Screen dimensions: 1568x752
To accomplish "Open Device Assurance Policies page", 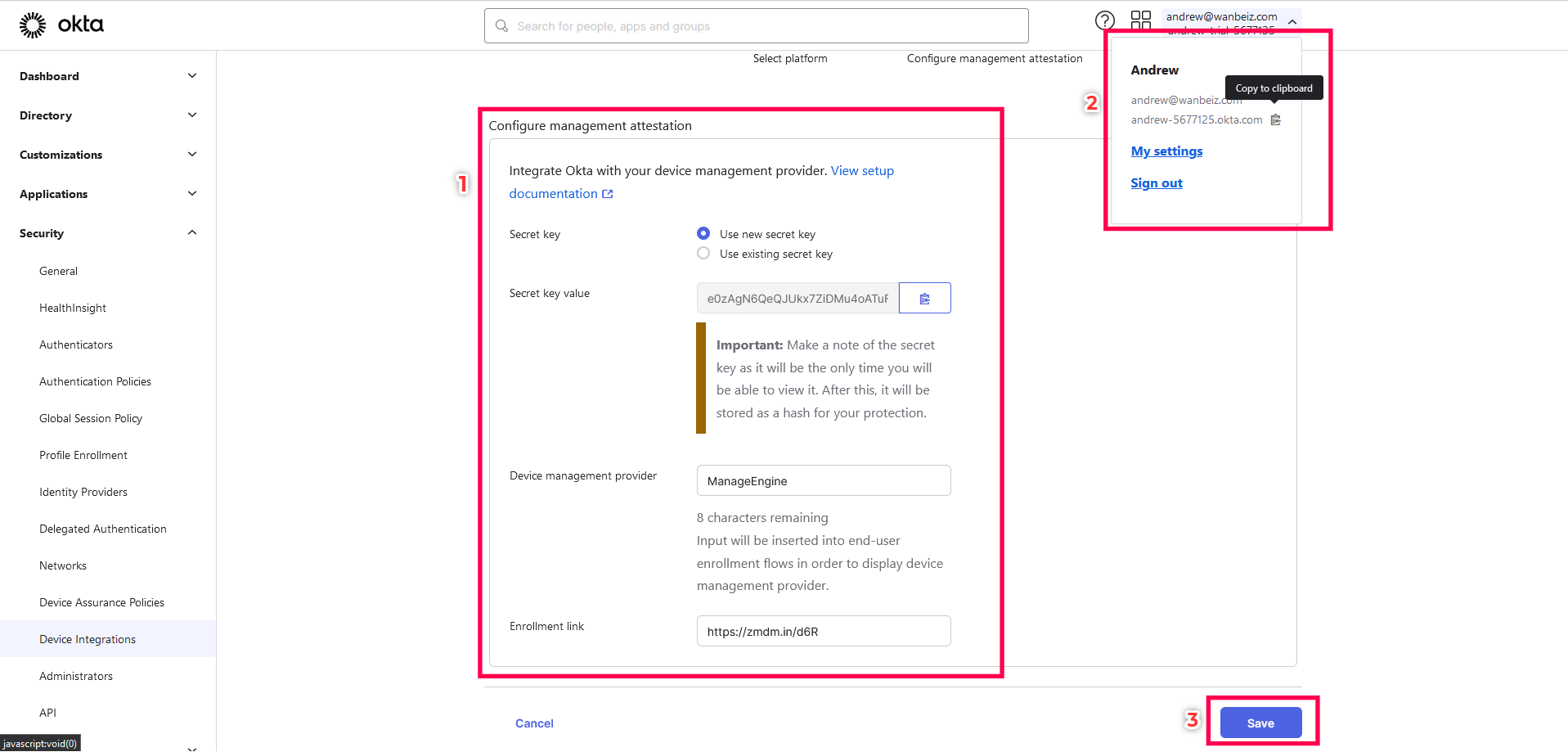I will pyautogui.click(x=101, y=602).
